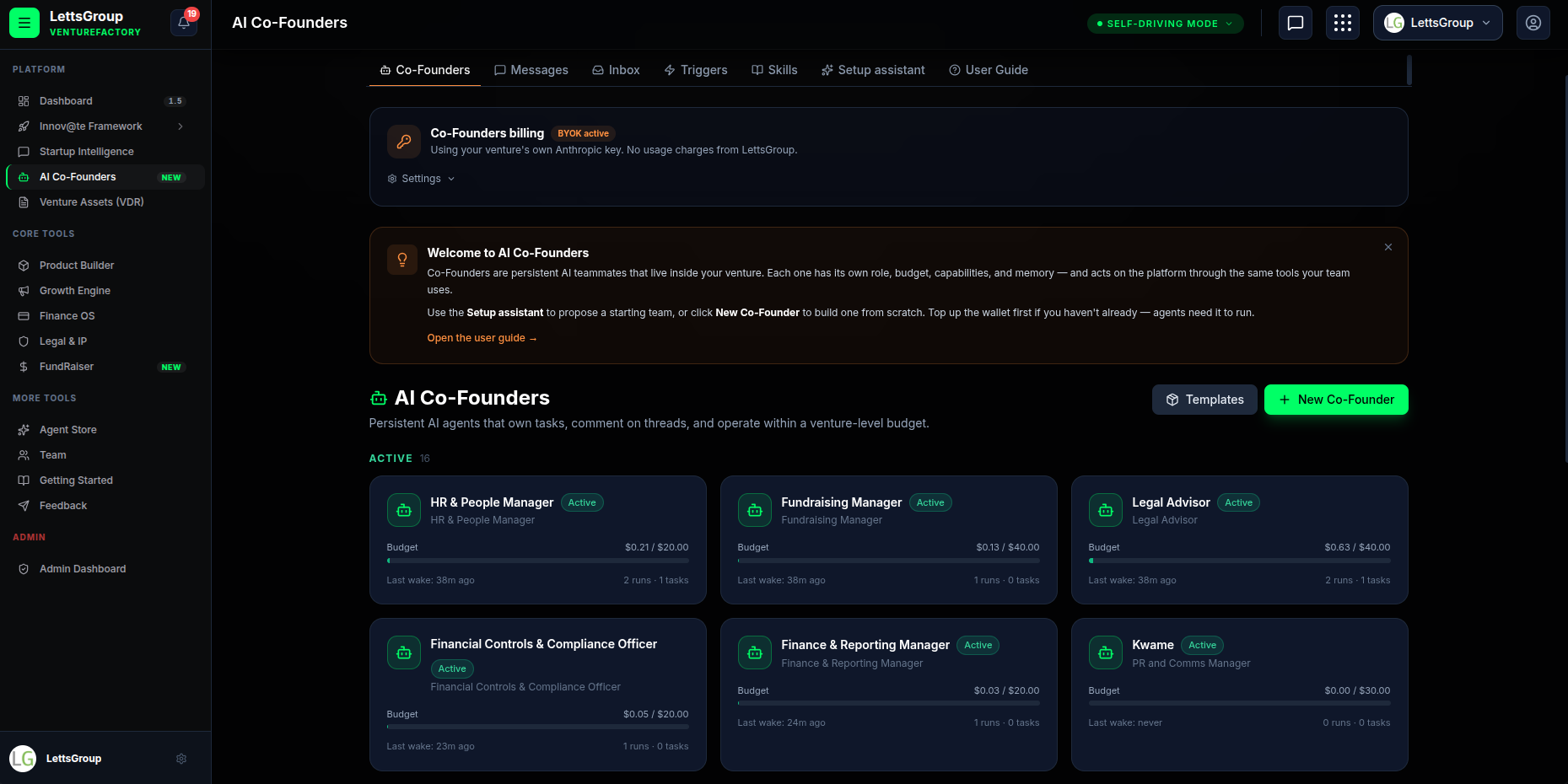Viewport: 1568px width, 784px height.
Task: Click the BYOK active badge
Action: click(583, 133)
